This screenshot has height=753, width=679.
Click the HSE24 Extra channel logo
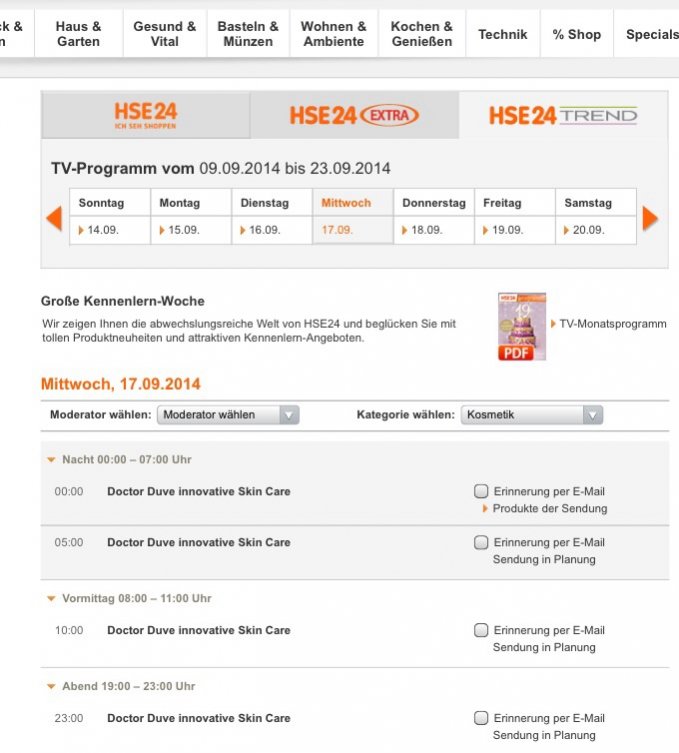point(354,116)
